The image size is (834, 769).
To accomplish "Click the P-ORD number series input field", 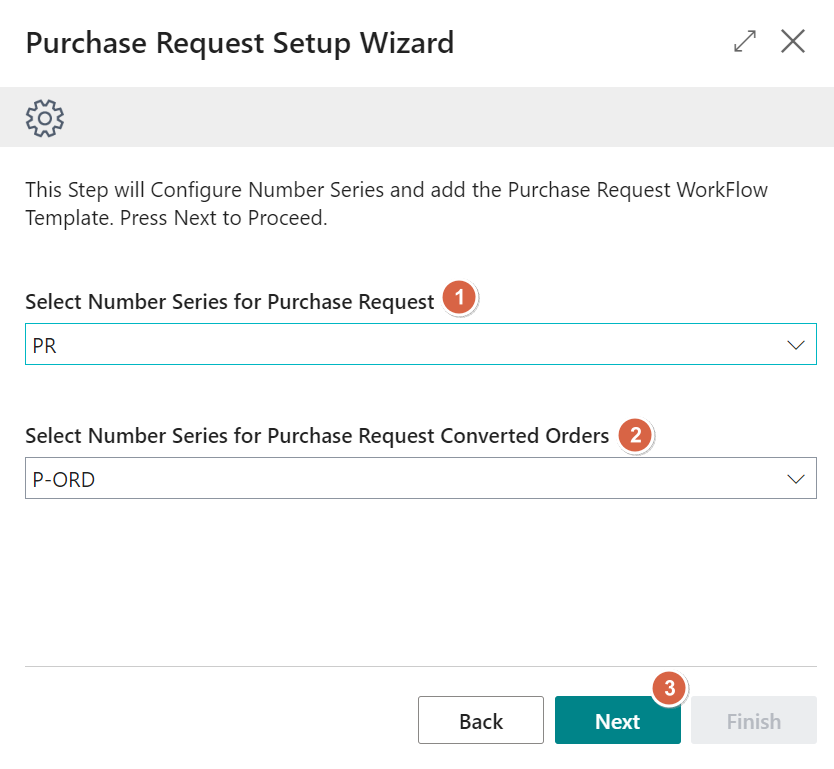I will point(421,478).
